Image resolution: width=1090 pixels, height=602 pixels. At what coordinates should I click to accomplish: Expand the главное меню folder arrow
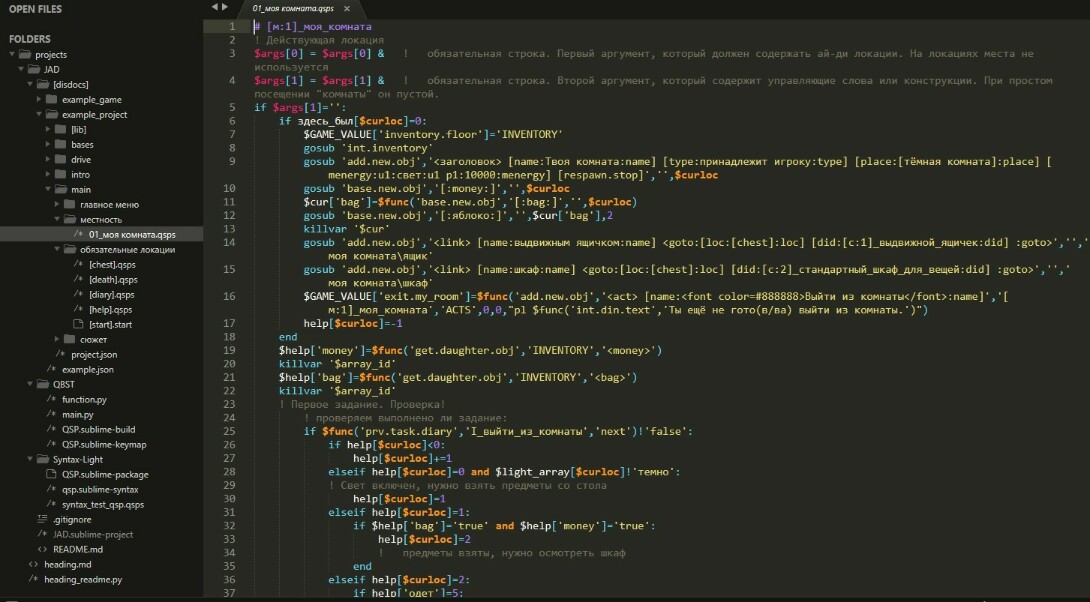[x=58, y=204]
